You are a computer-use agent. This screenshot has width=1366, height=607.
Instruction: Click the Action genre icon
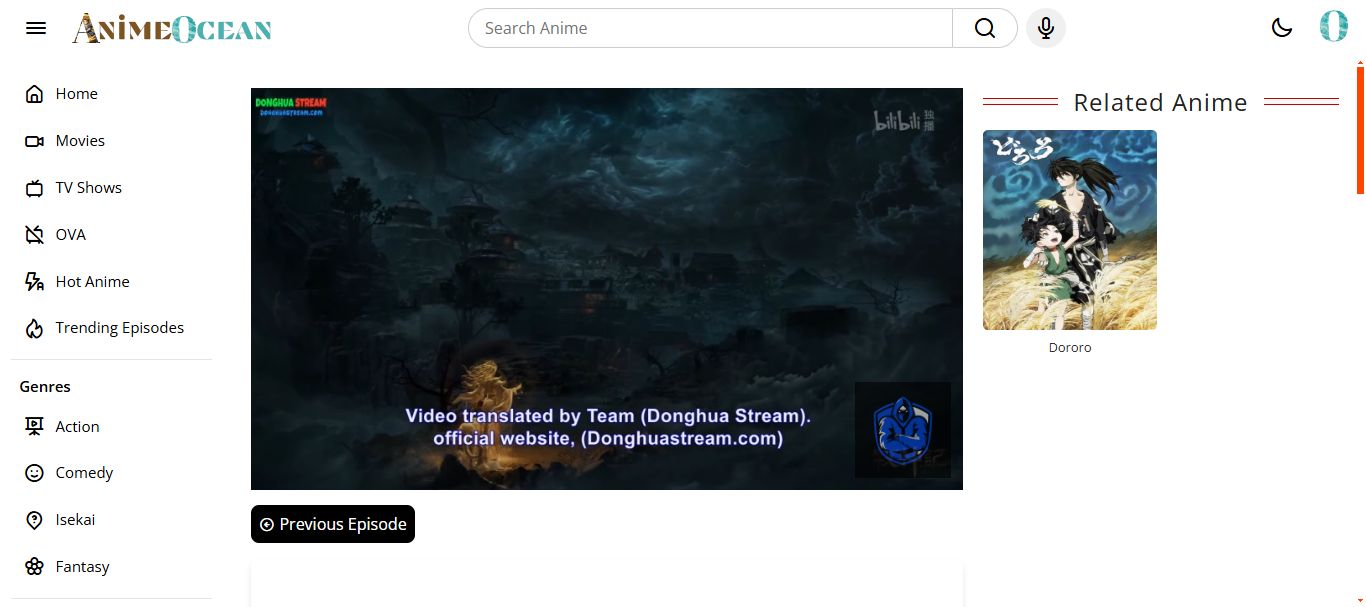tap(34, 427)
